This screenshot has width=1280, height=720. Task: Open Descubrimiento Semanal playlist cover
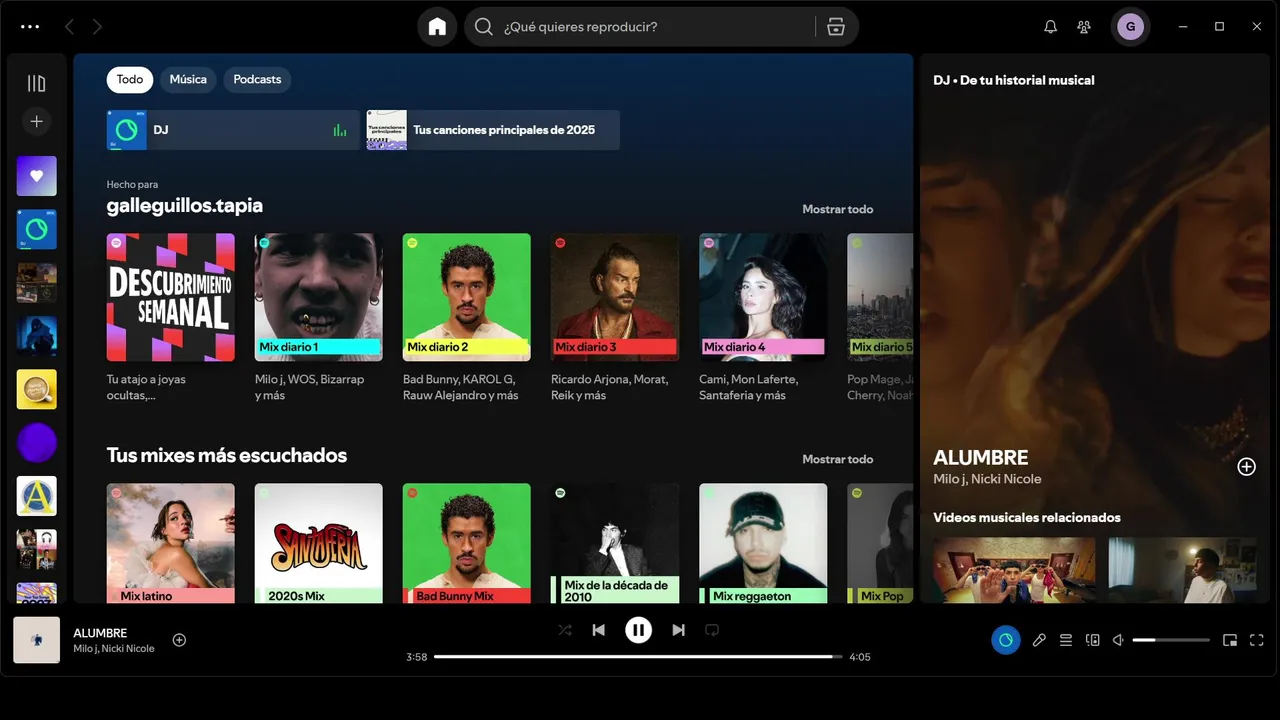[171, 297]
